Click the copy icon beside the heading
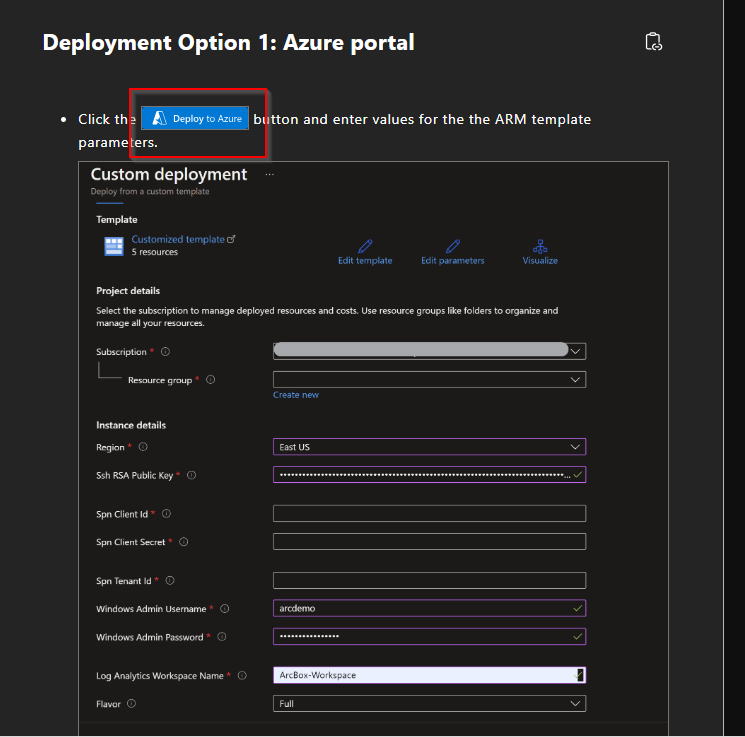The image size is (745, 737). pos(654,42)
